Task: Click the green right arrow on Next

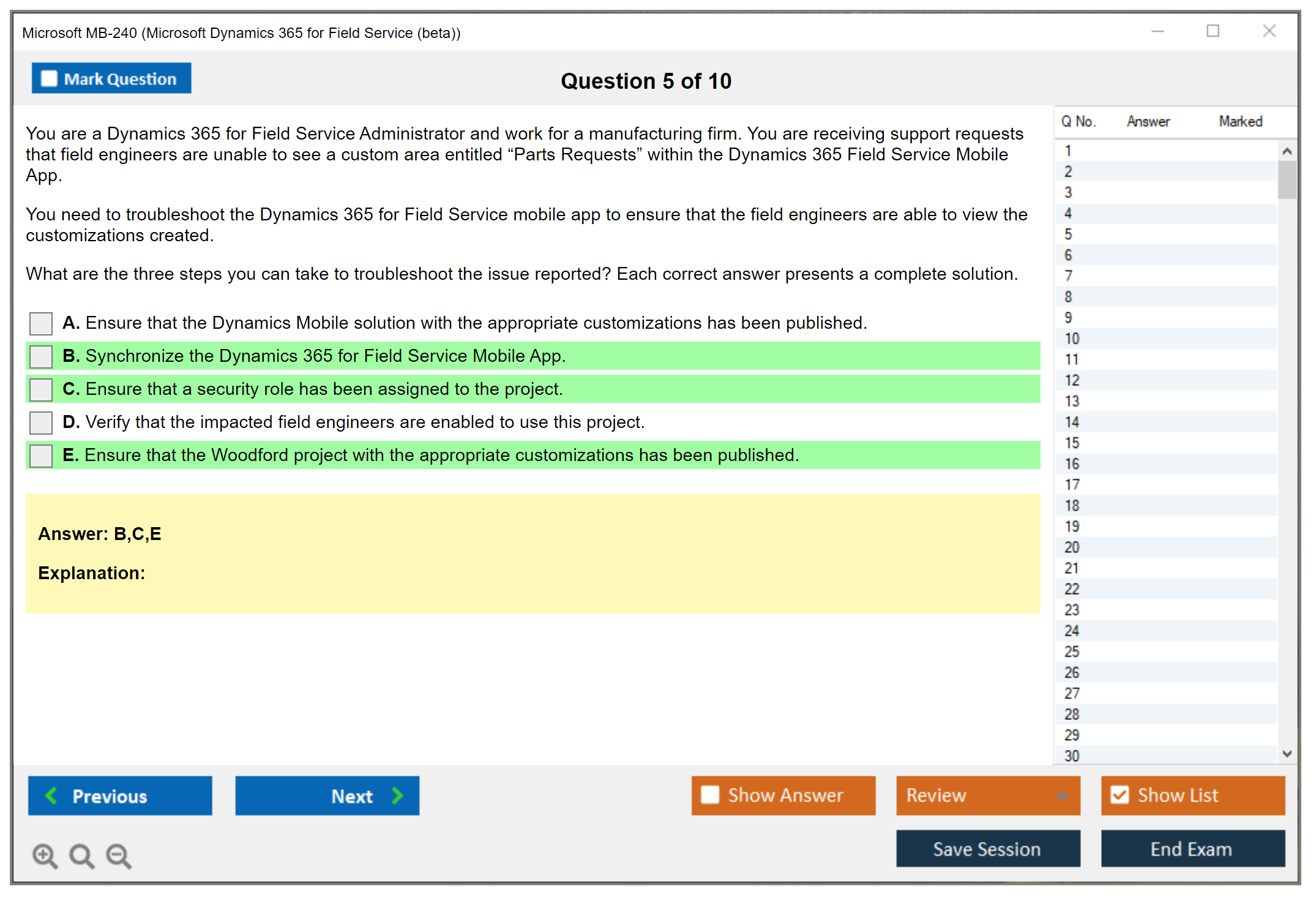Action: click(x=398, y=795)
